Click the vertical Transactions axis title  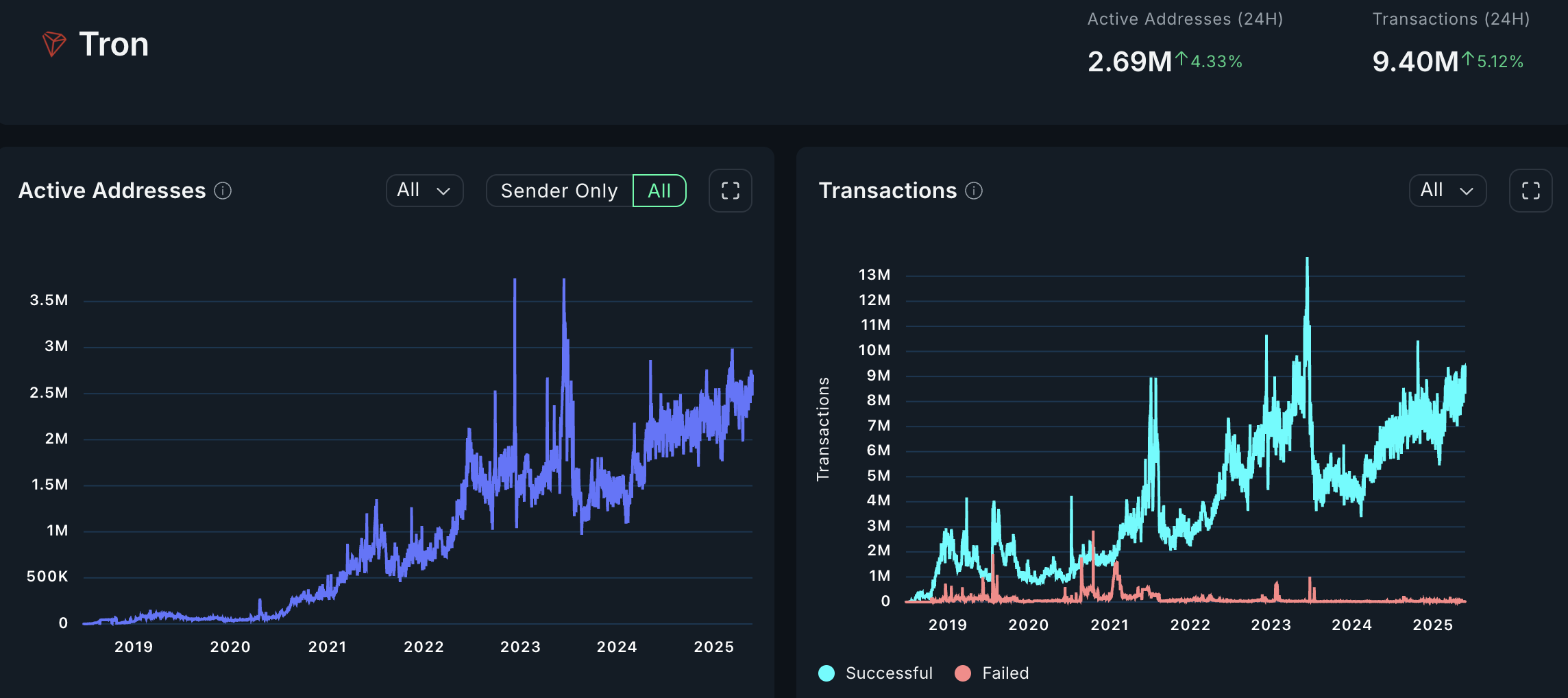[x=823, y=429]
